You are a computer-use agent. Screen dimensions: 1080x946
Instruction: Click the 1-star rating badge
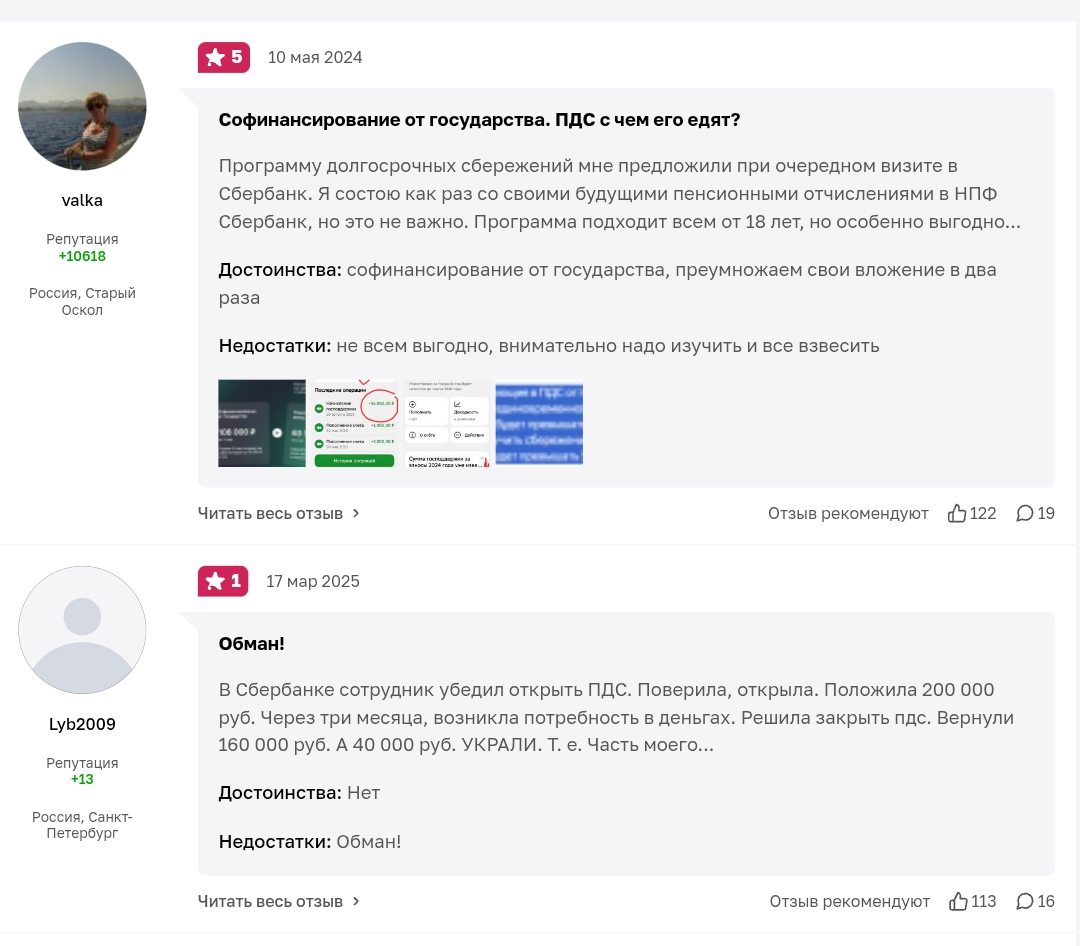click(x=223, y=581)
